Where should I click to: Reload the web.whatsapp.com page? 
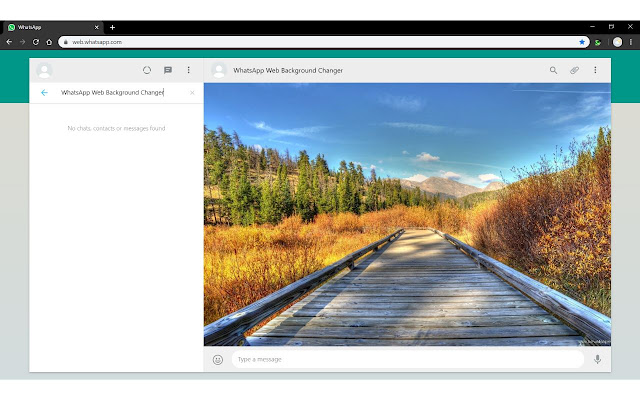click(x=36, y=42)
